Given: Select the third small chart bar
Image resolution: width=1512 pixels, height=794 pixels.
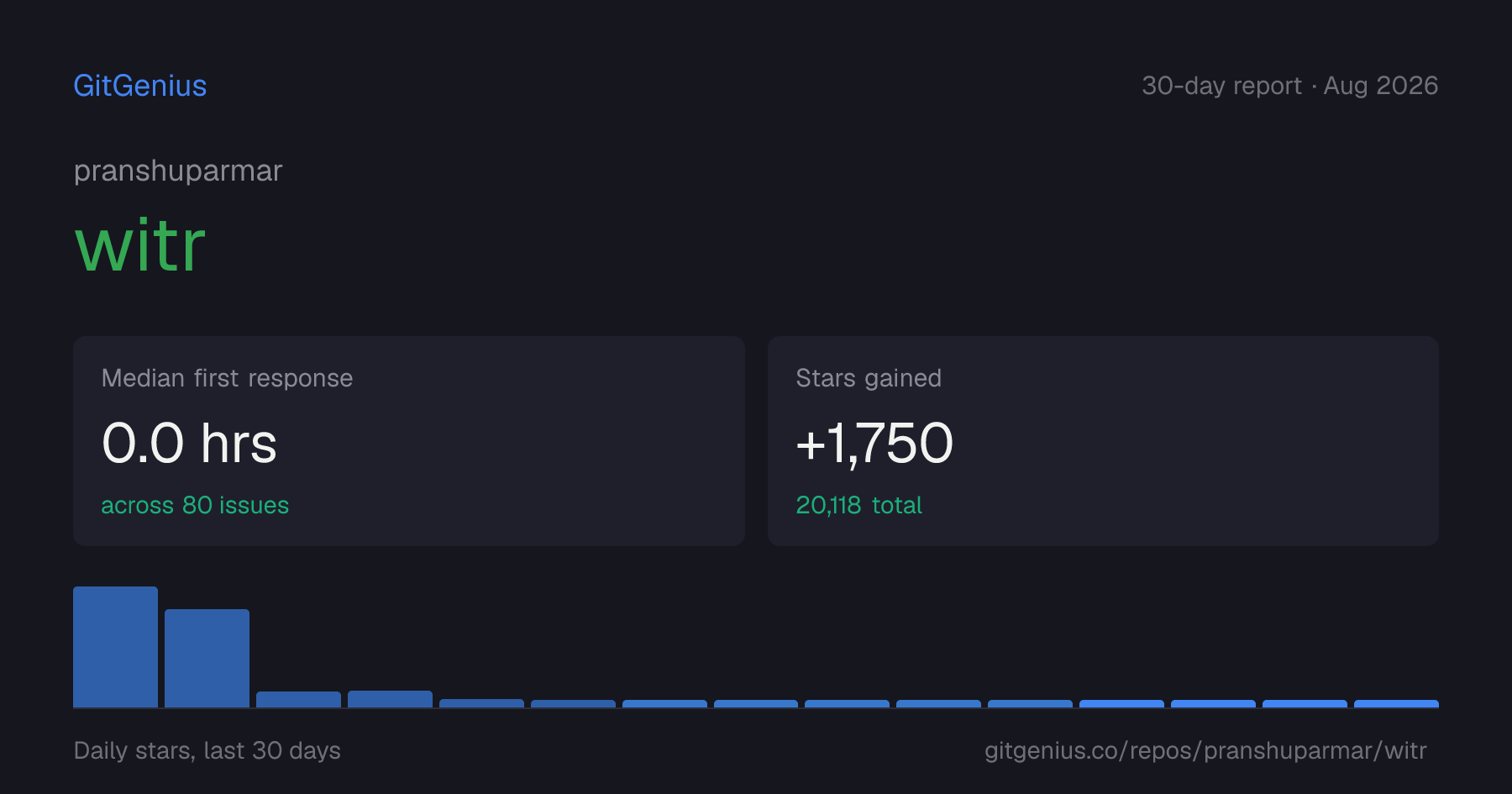Looking at the screenshot, I should click(x=298, y=699).
